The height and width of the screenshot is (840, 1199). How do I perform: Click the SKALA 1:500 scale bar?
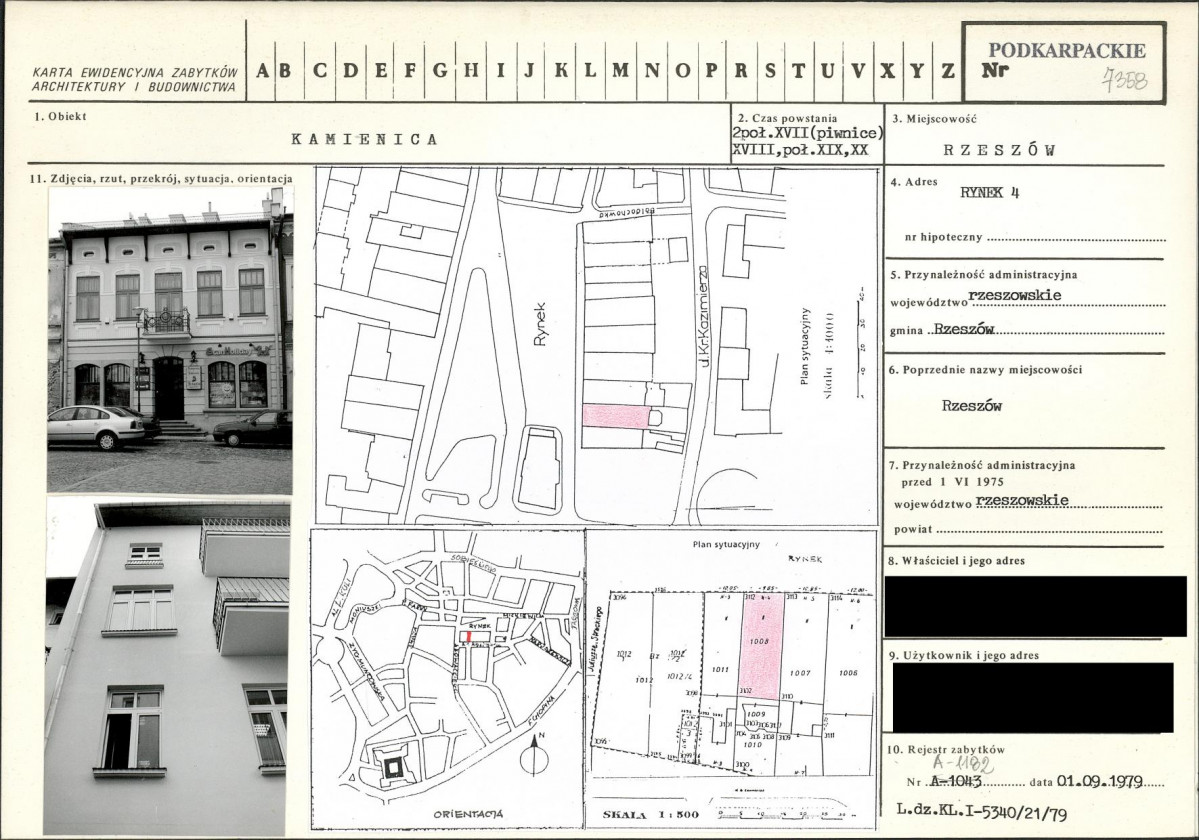(780, 808)
